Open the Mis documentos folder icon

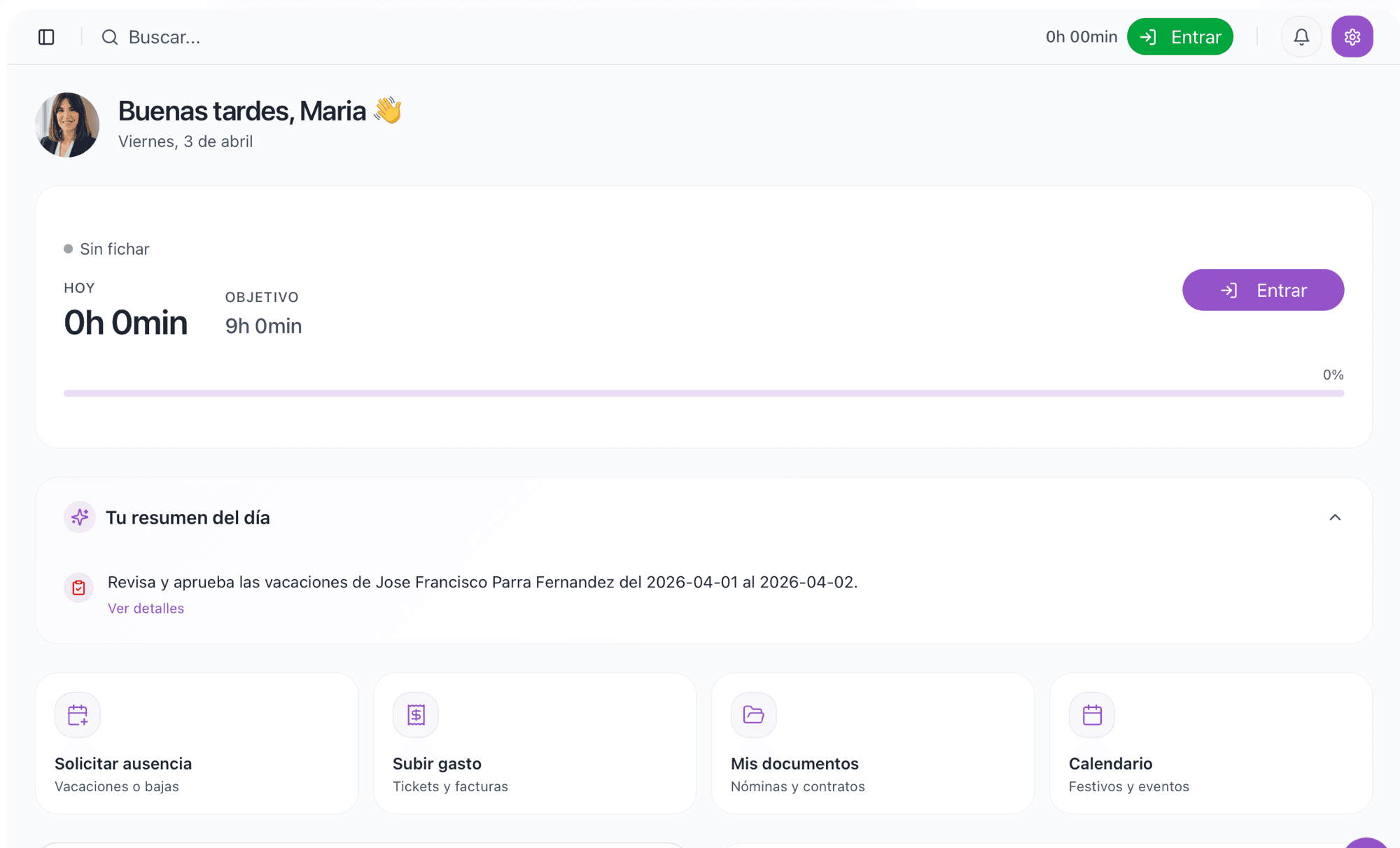pos(752,714)
